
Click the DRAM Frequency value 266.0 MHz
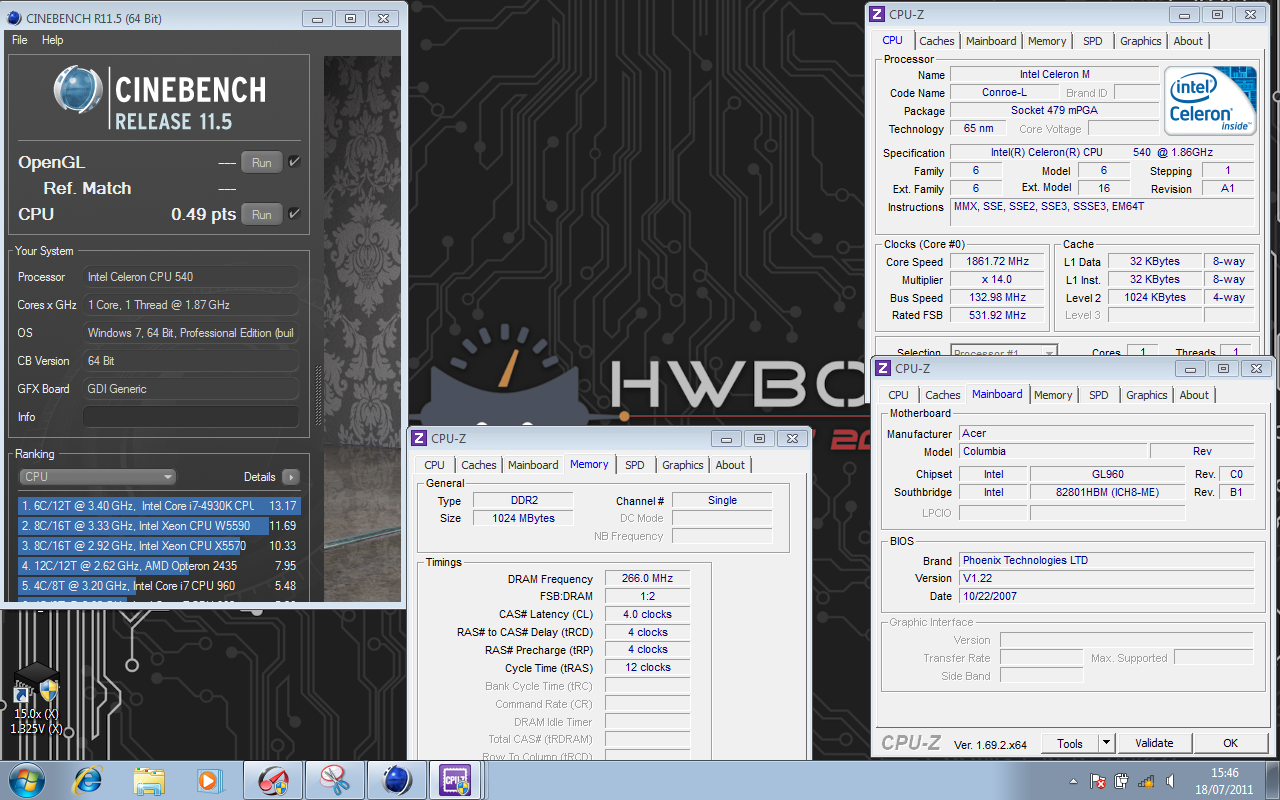pyautogui.click(x=647, y=579)
